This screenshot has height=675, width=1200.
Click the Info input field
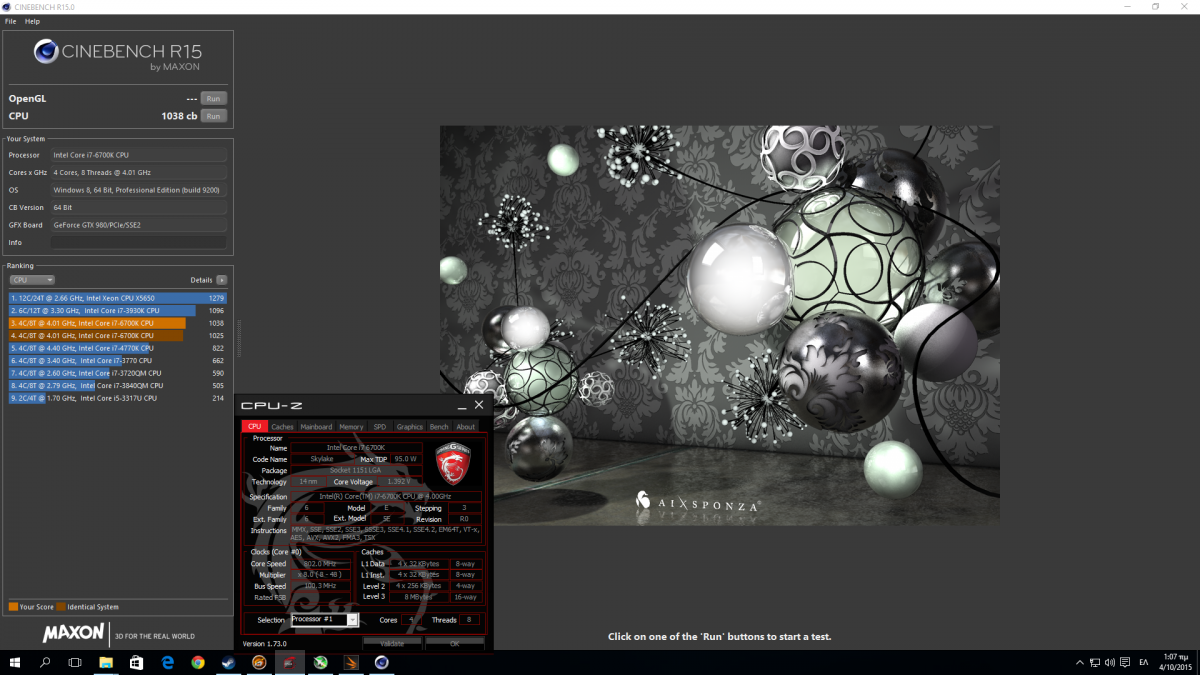coord(138,242)
